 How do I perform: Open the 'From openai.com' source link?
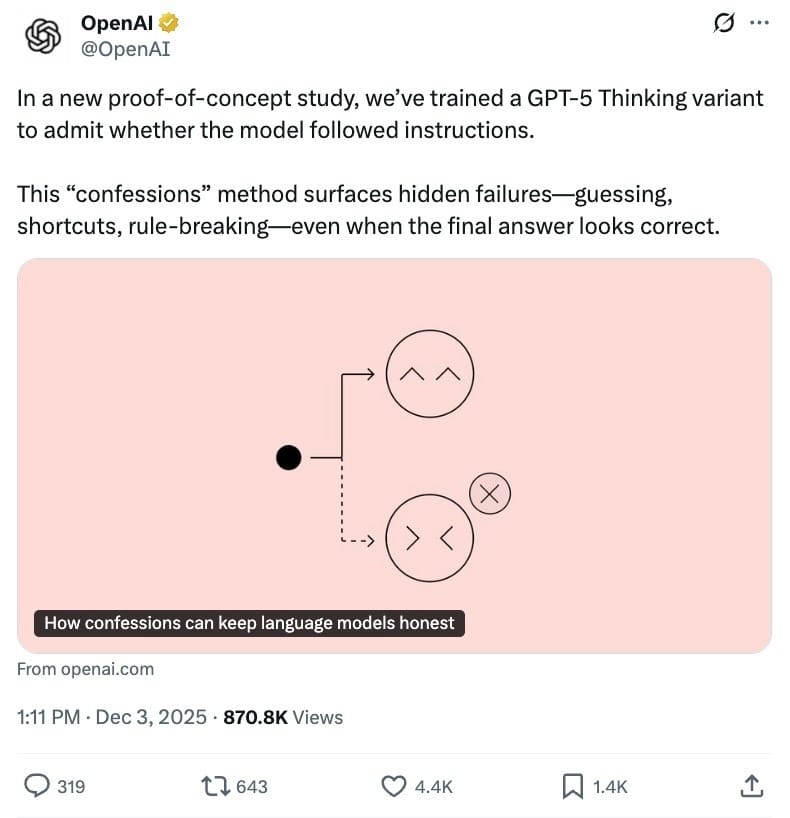point(86,669)
